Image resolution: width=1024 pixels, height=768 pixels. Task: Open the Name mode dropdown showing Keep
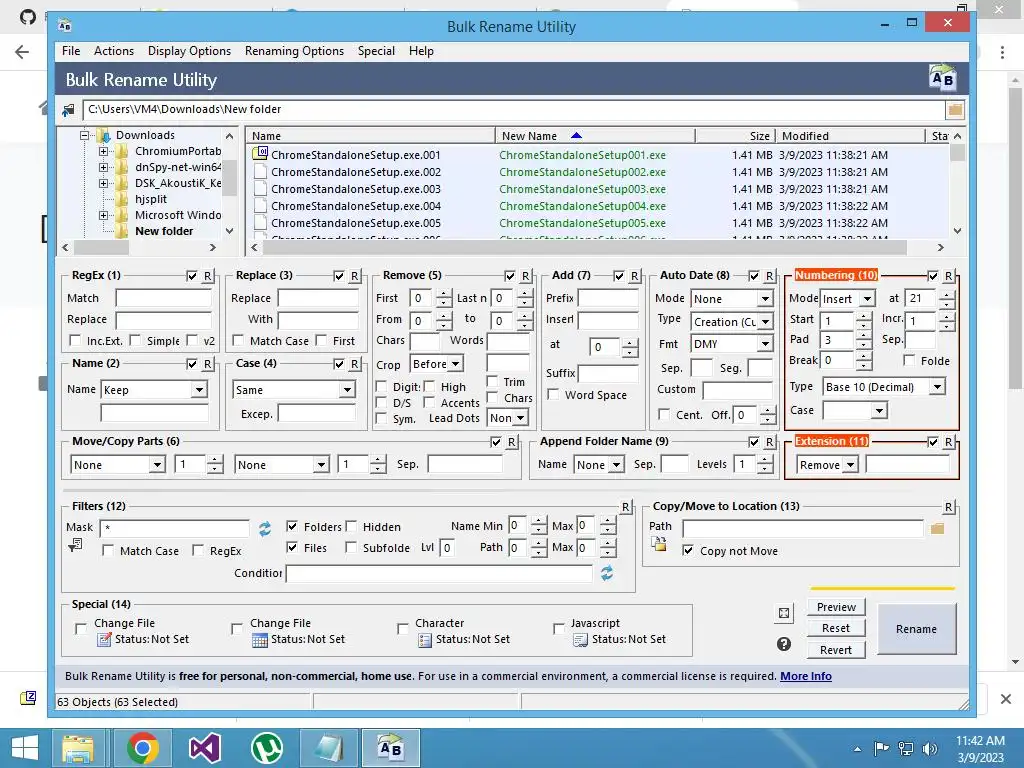(154, 390)
